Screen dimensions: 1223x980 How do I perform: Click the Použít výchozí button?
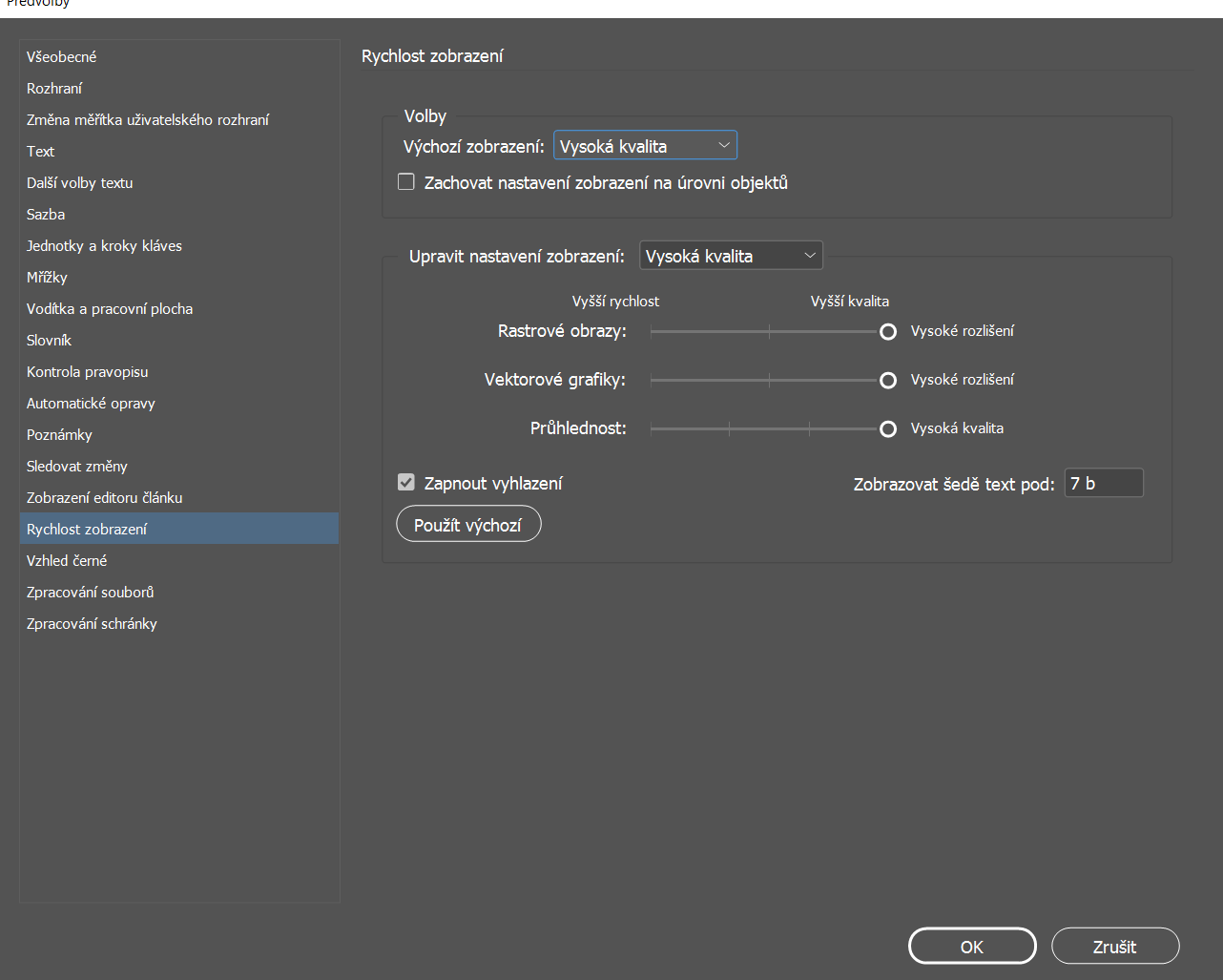468,523
